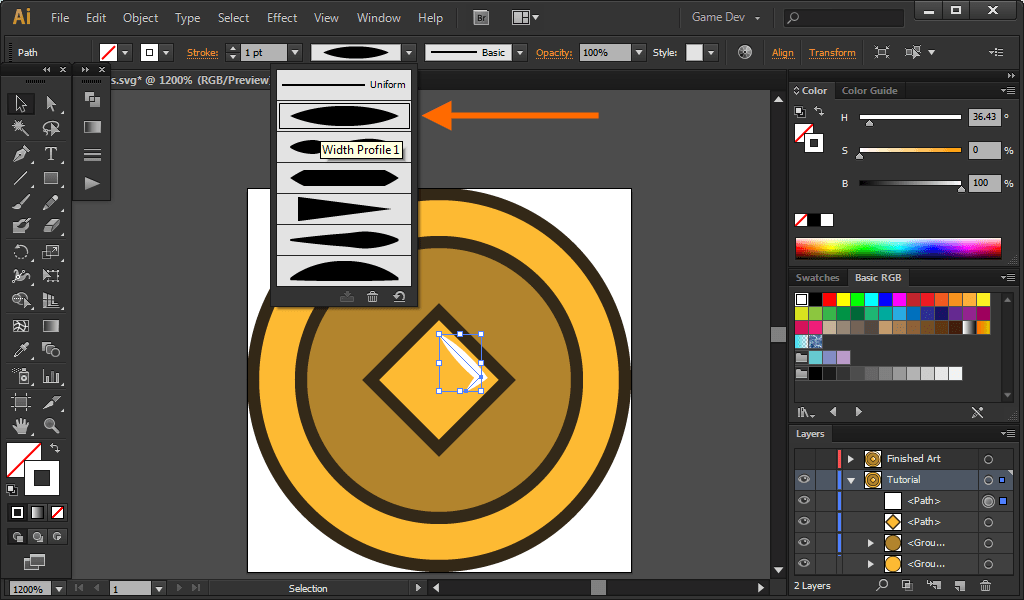Choose Width Profile 1 in the stroke profile list
The width and height of the screenshot is (1024, 600).
coord(344,115)
